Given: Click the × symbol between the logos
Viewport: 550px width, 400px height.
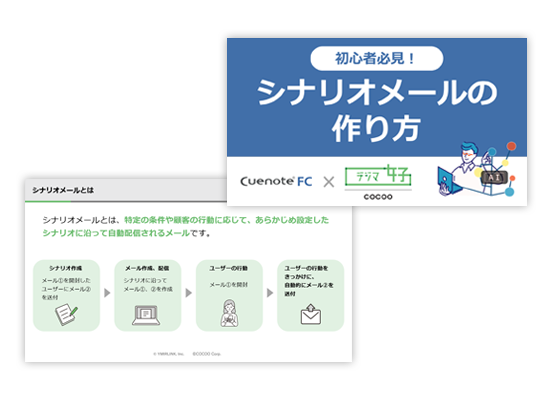Looking at the screenshot, I should click(329, 182).
